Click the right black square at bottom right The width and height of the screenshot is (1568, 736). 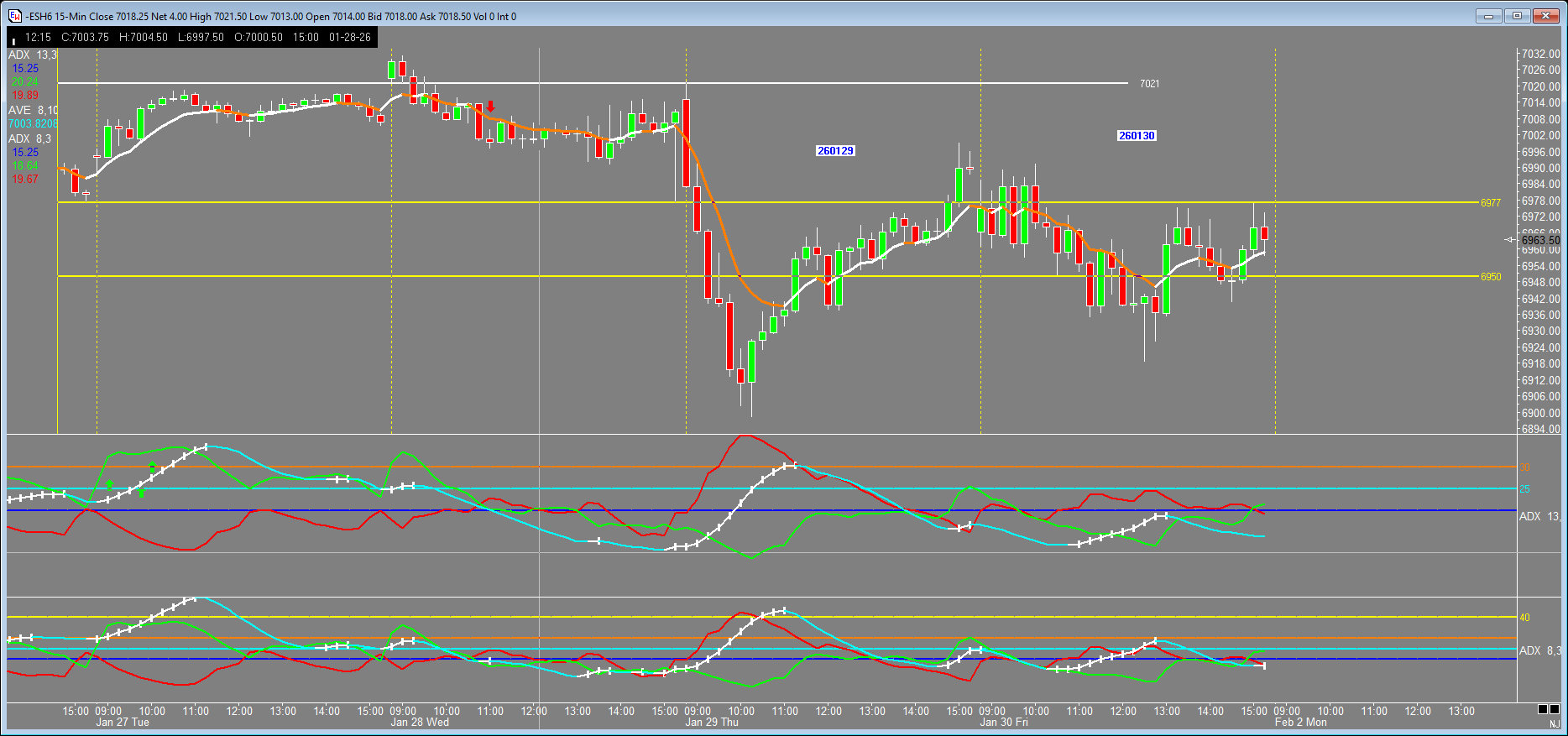1556,709
